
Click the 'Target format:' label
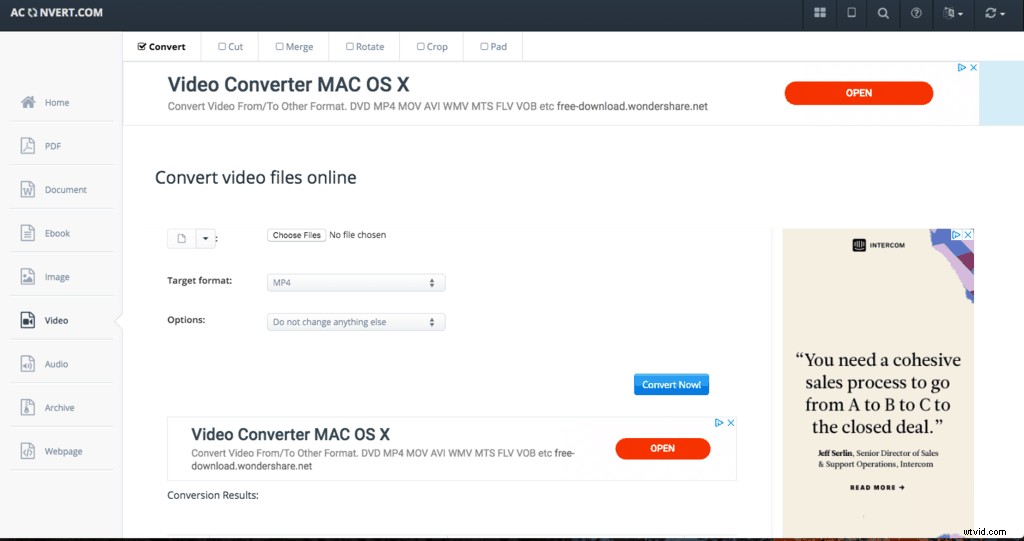(200, 281)
